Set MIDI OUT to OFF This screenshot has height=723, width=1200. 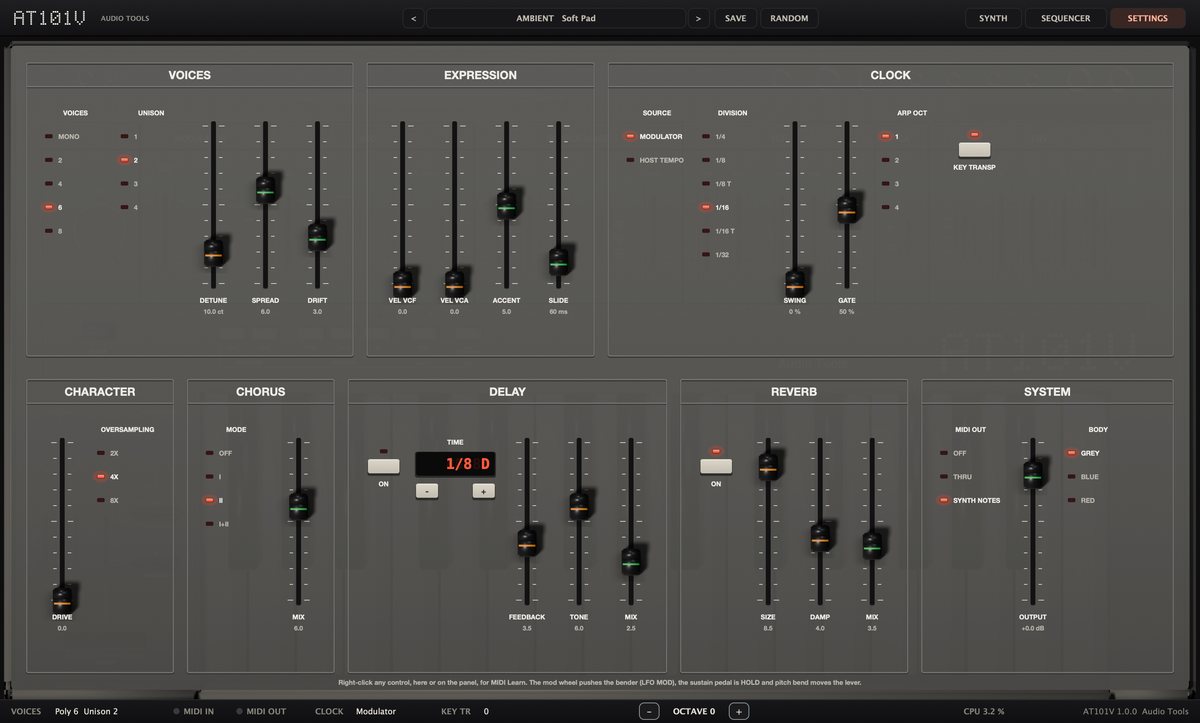pos(952,453)
